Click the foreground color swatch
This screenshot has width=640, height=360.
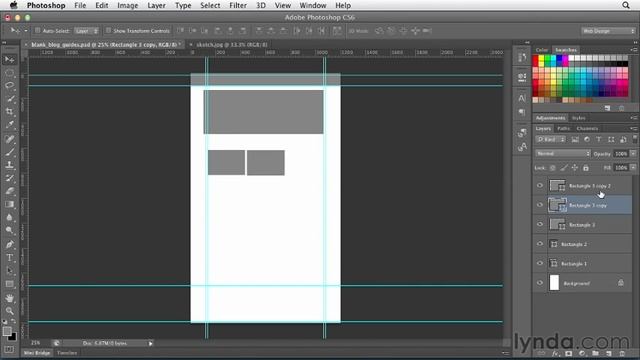(x=7, y=331)
